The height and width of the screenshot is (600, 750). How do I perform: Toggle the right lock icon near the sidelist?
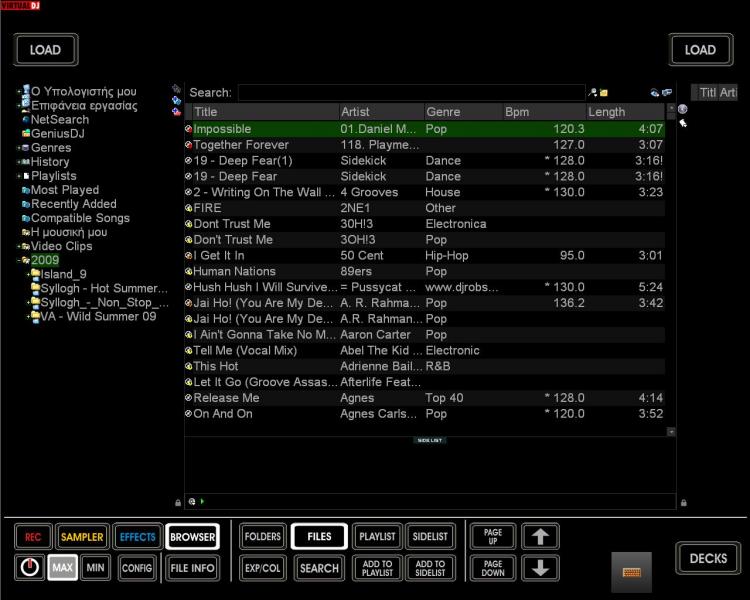(684, 502)
